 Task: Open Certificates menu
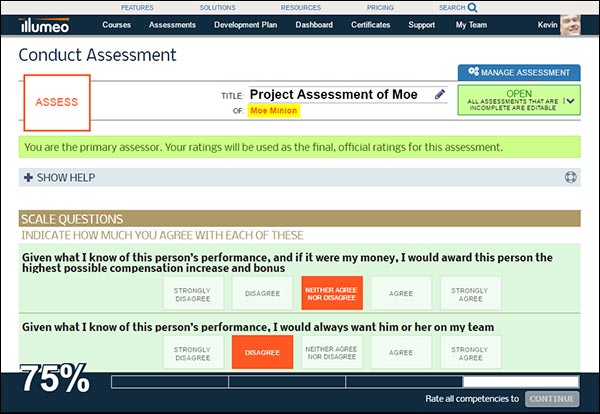click(370, 25)
